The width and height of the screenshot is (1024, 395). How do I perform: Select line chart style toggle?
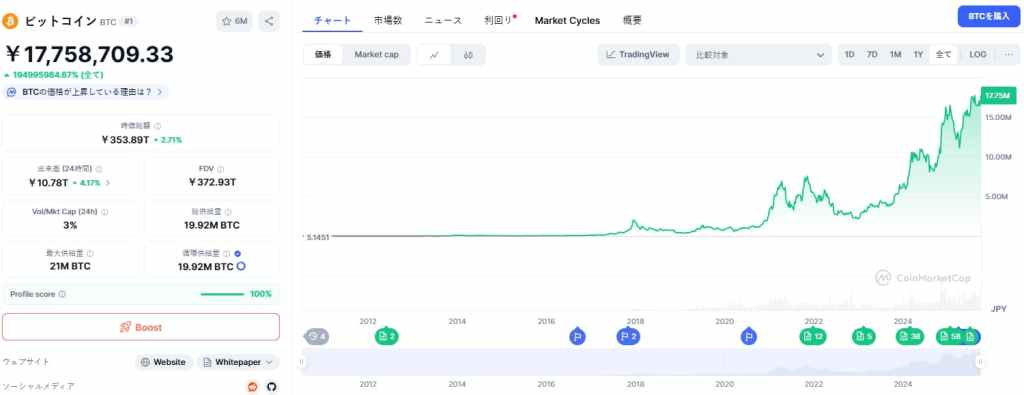pos(435,55)
